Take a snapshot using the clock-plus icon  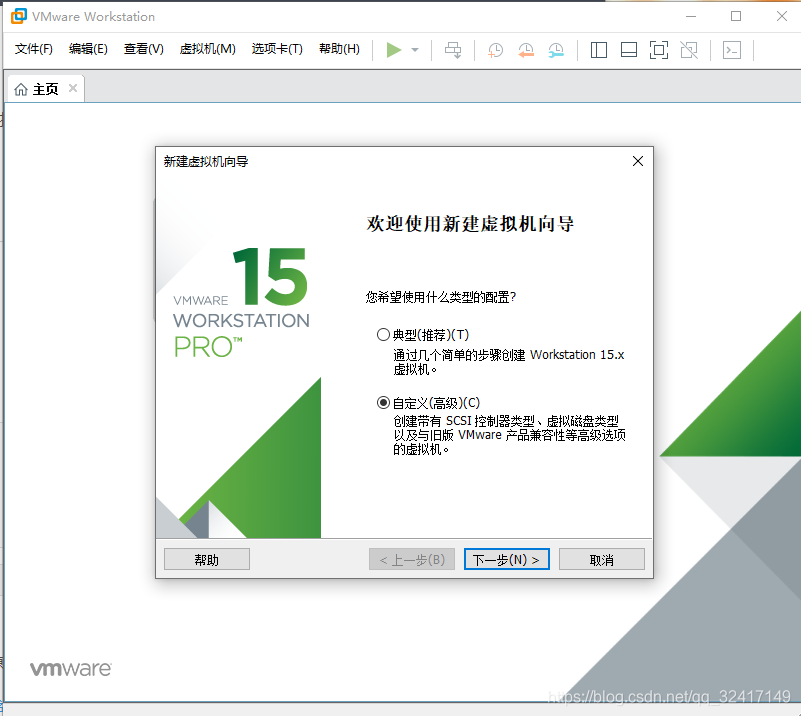tap(496, 50)
